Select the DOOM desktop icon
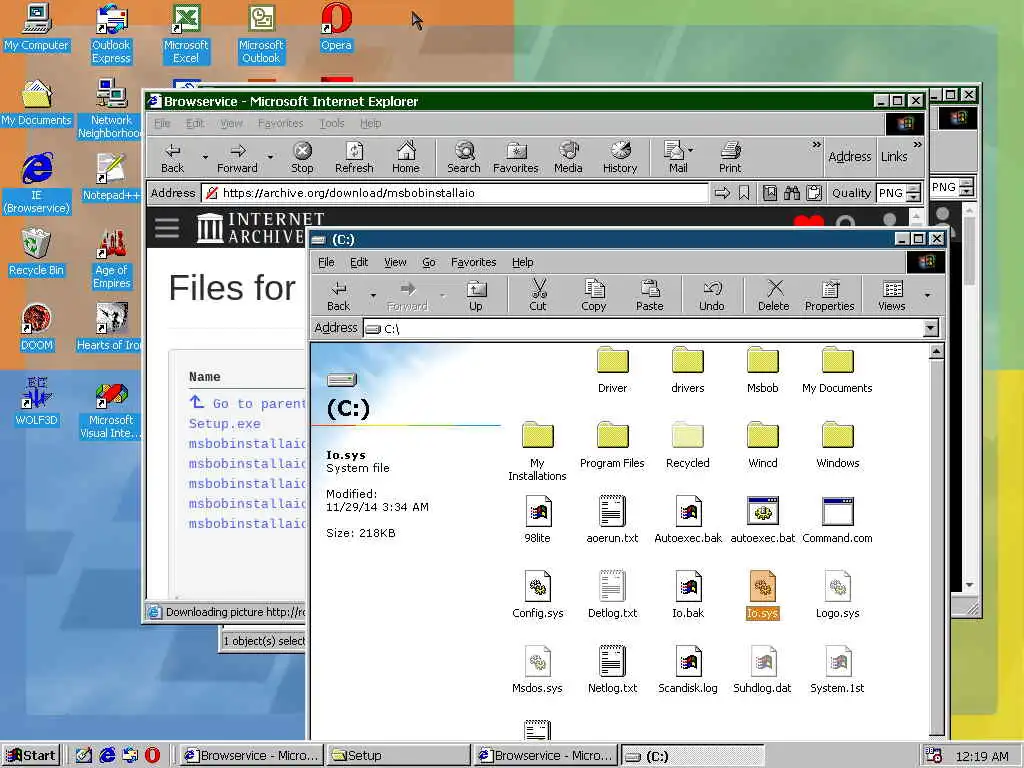1024x768 pixels. 37,328
